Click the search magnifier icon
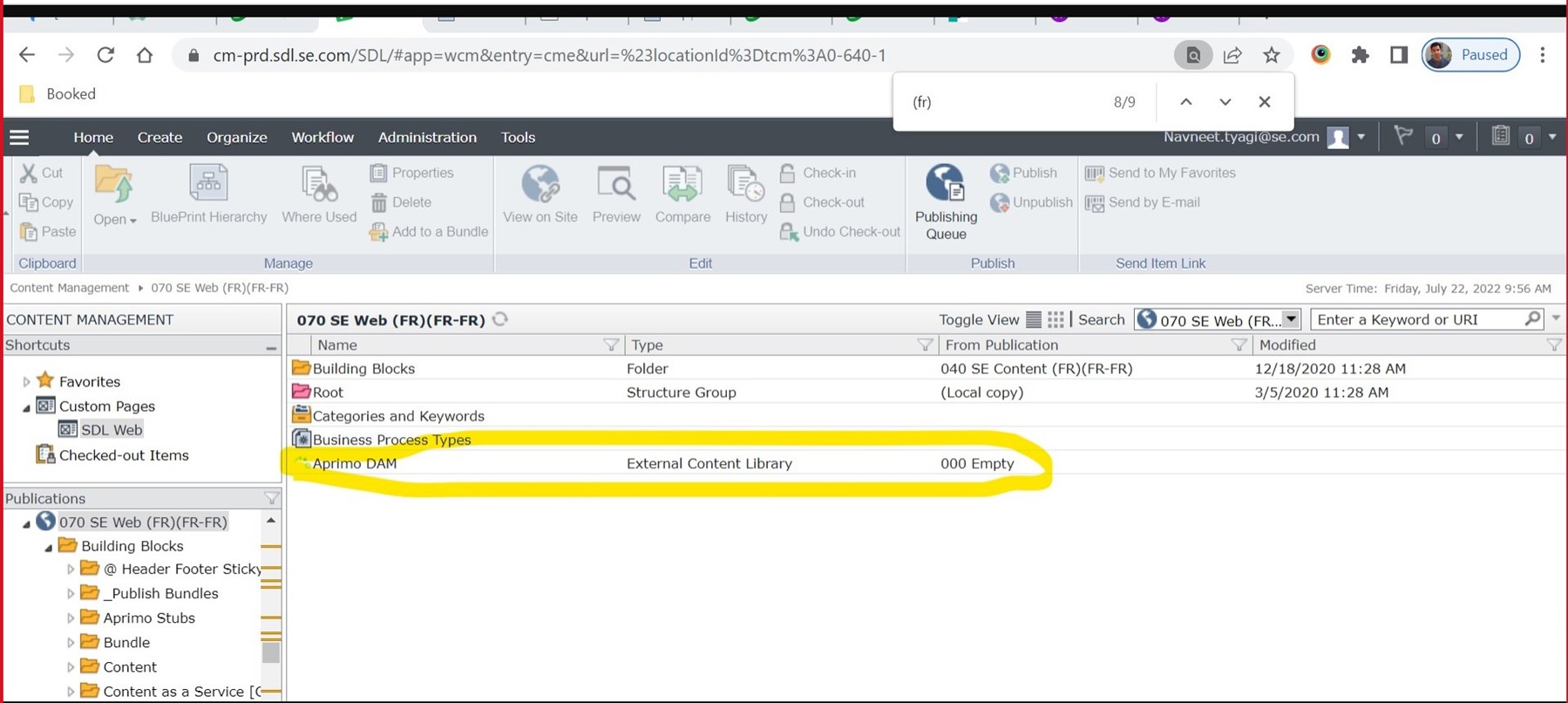The height and width of the screenshot is (703, 1568). click(1532, 319)
